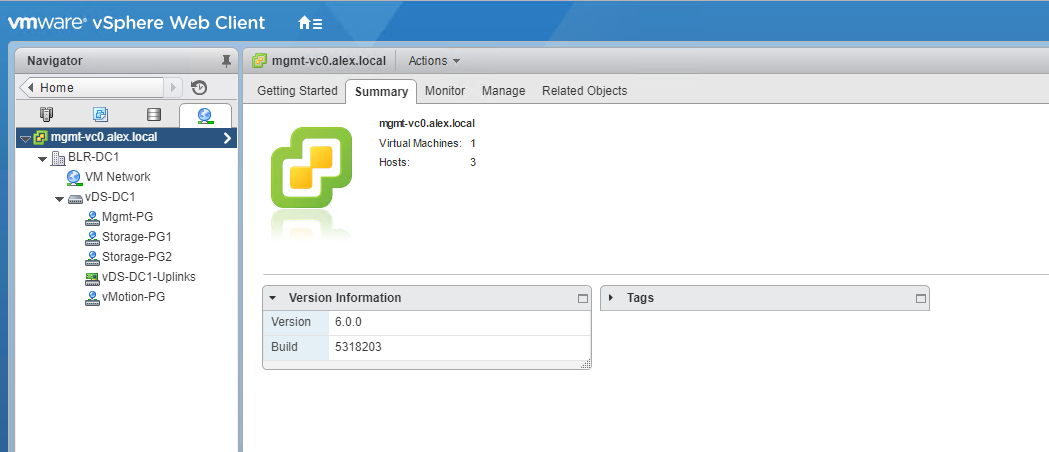Select the Mgmt-PG port group

tap(126, 217)
